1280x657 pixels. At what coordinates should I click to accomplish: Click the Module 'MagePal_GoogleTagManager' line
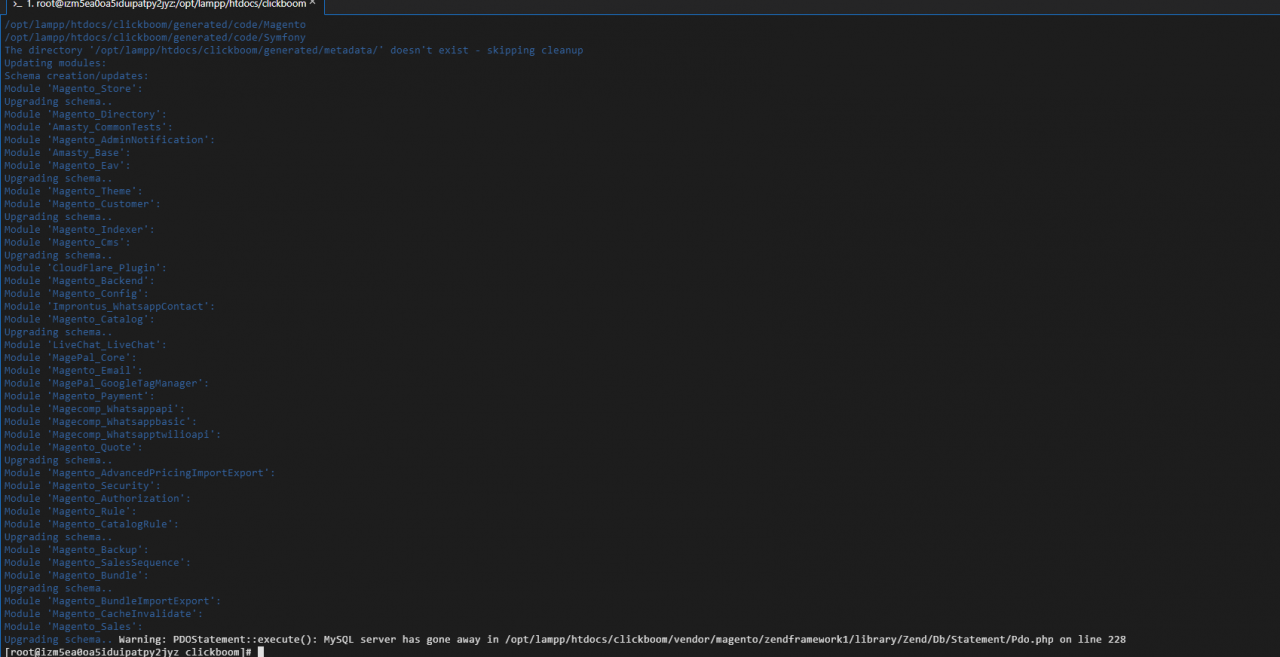point(107,383)
